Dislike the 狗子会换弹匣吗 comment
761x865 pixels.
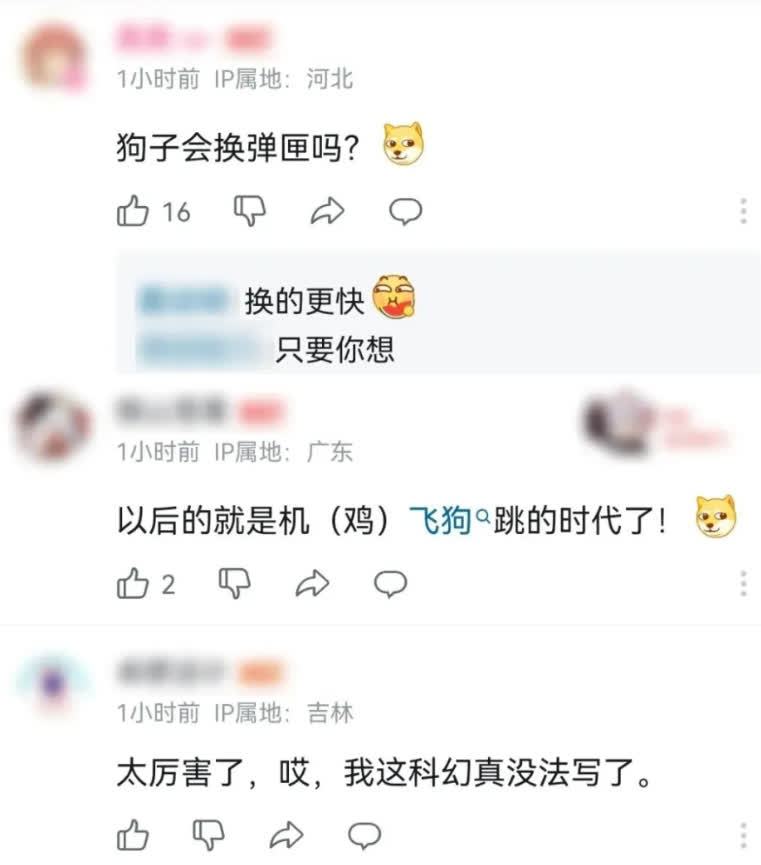point(249,211)
